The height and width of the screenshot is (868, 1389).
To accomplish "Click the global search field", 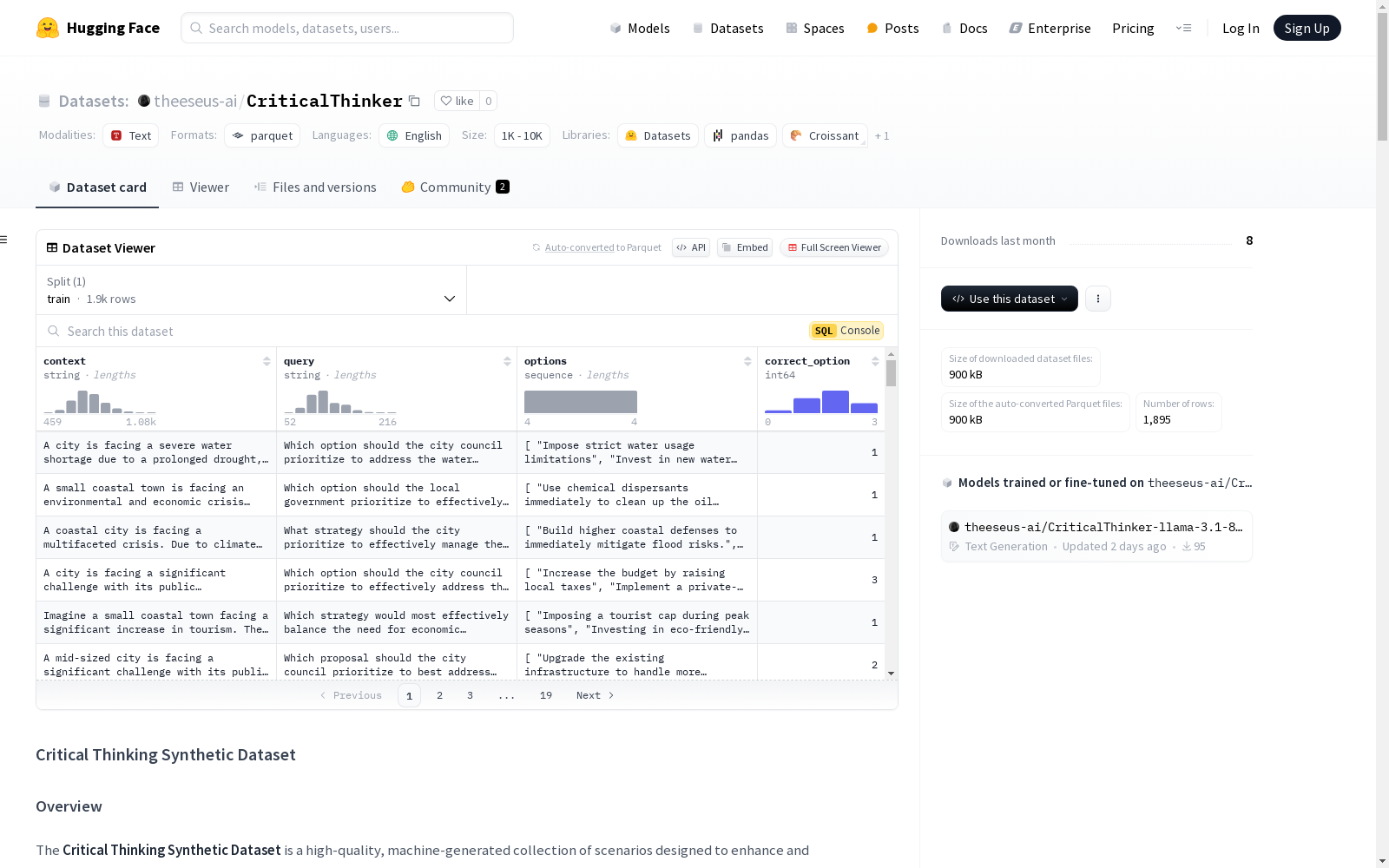I will pos(347,28).
